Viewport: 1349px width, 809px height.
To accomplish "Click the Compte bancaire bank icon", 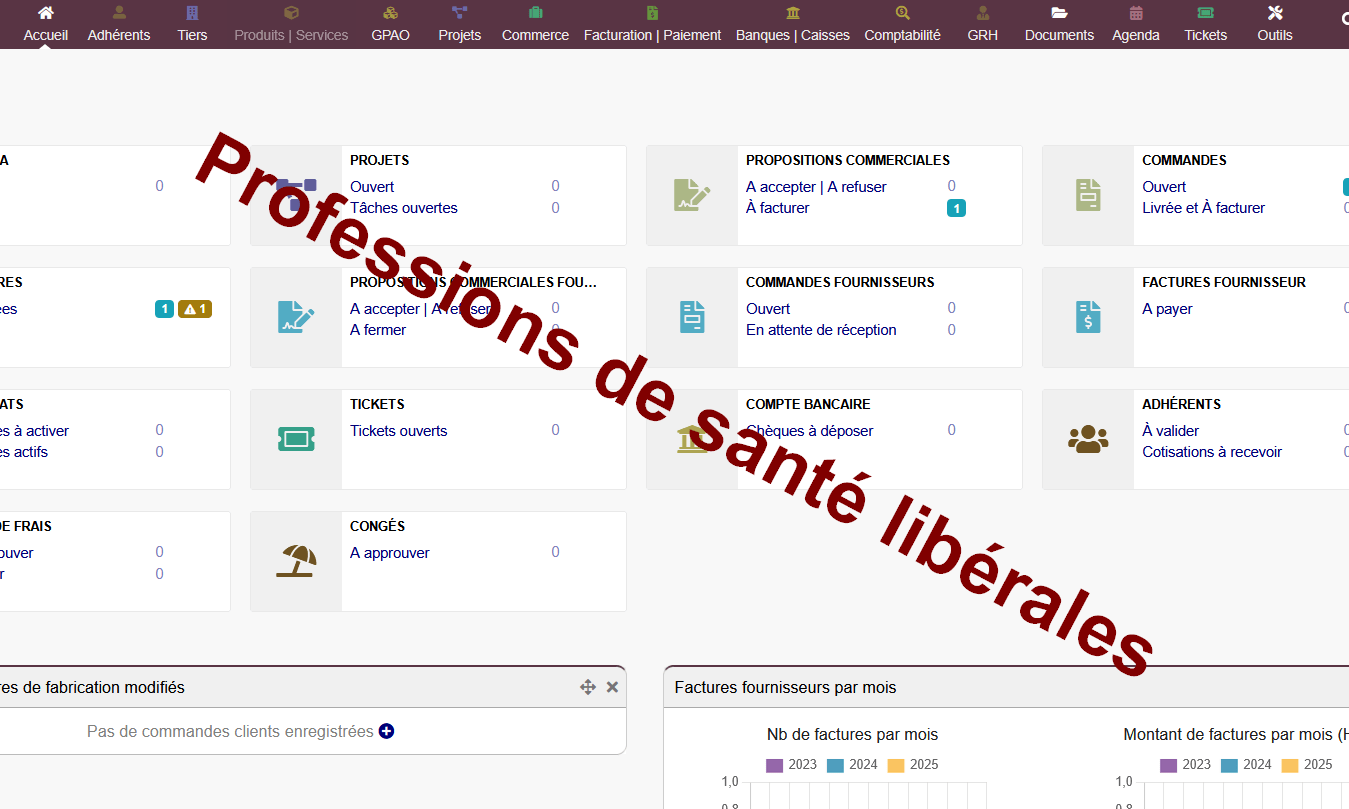I will pyautogui.click(x=692, y=439).
